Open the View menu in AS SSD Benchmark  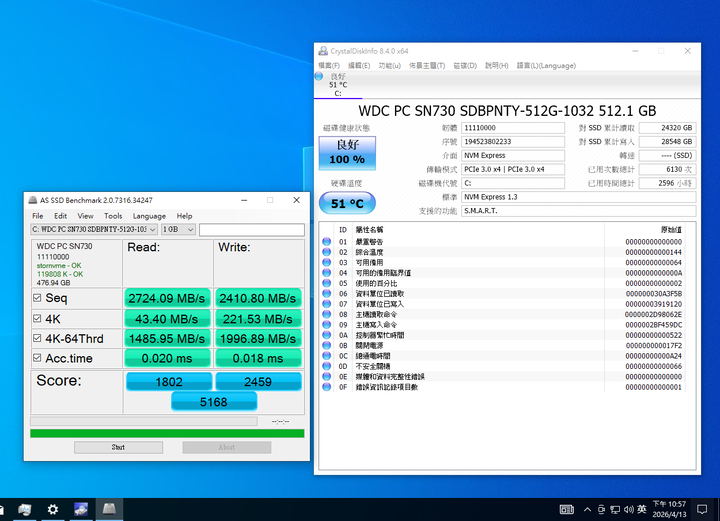coord(85,216)
